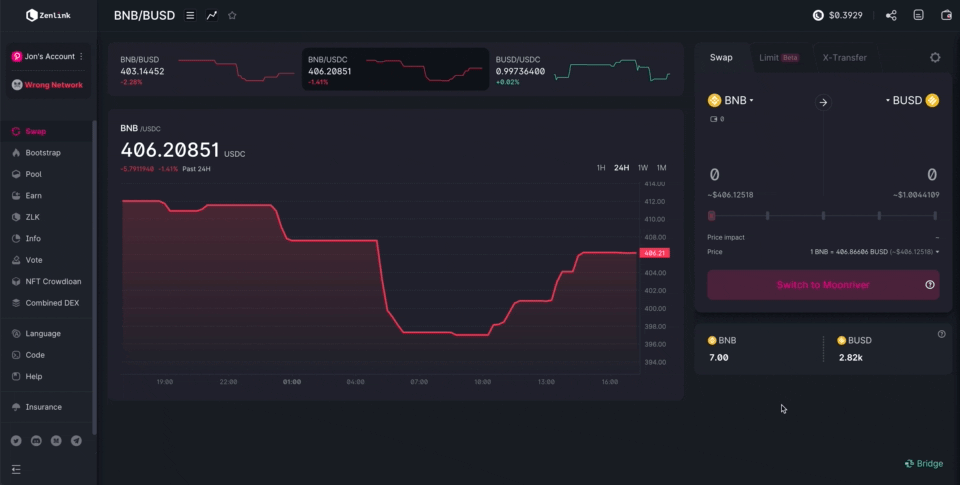Open the wallet icon at top right

pyautogui.click(x=946, y=15)
